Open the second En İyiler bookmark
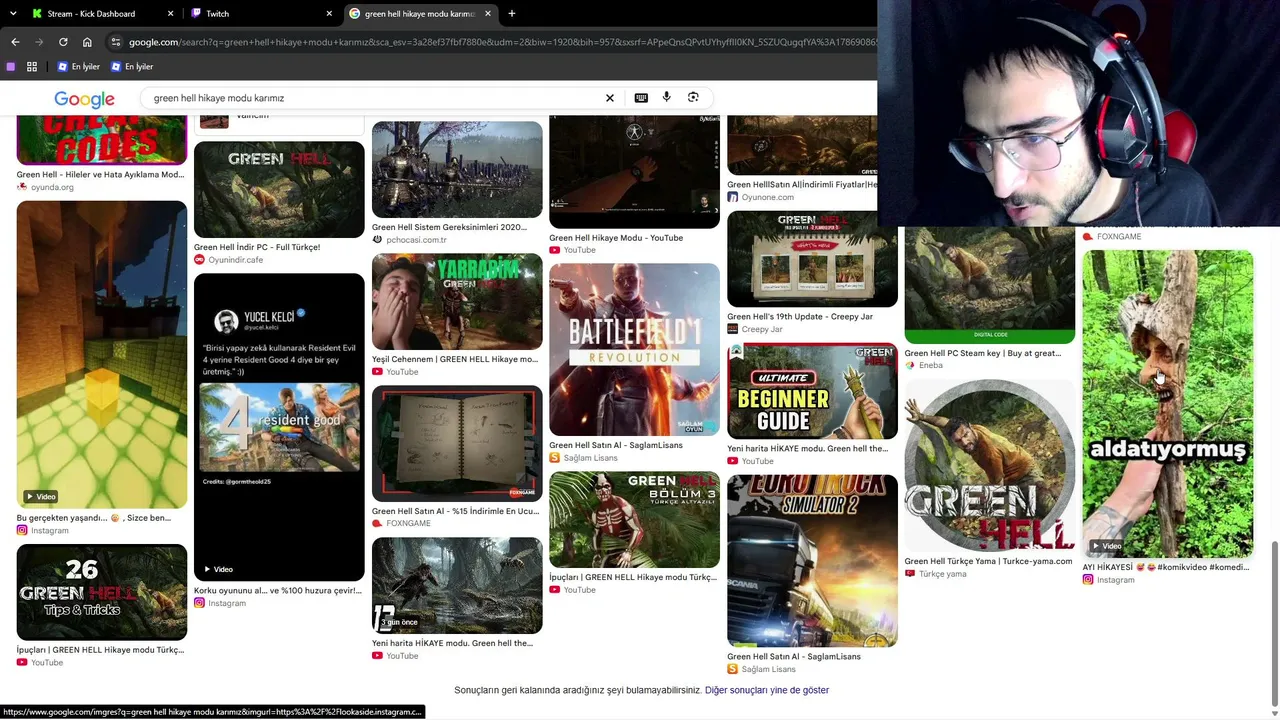Image resolution: width=1280 pixels, height=720 pixels. [132, 67]
